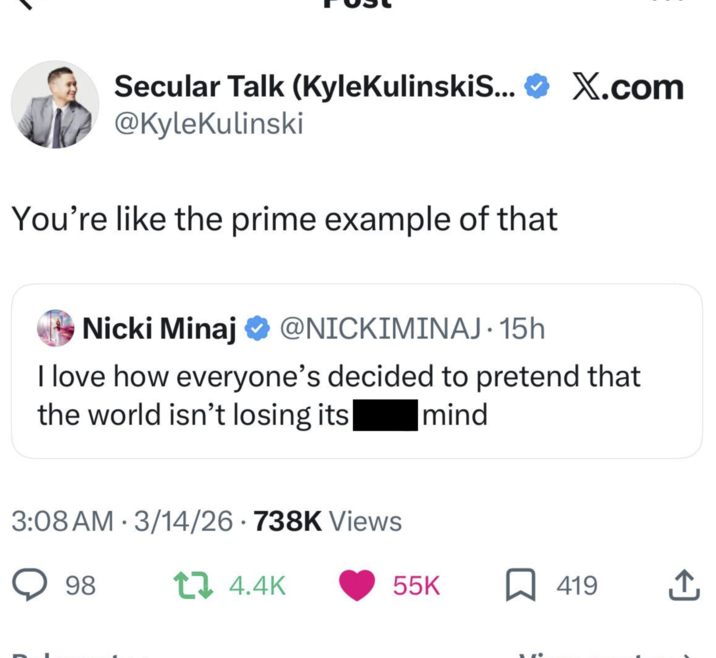The width and height of the screenshot is (716, 658).
Task: Click the 4.4K repost count
Action: coord(257,585)
